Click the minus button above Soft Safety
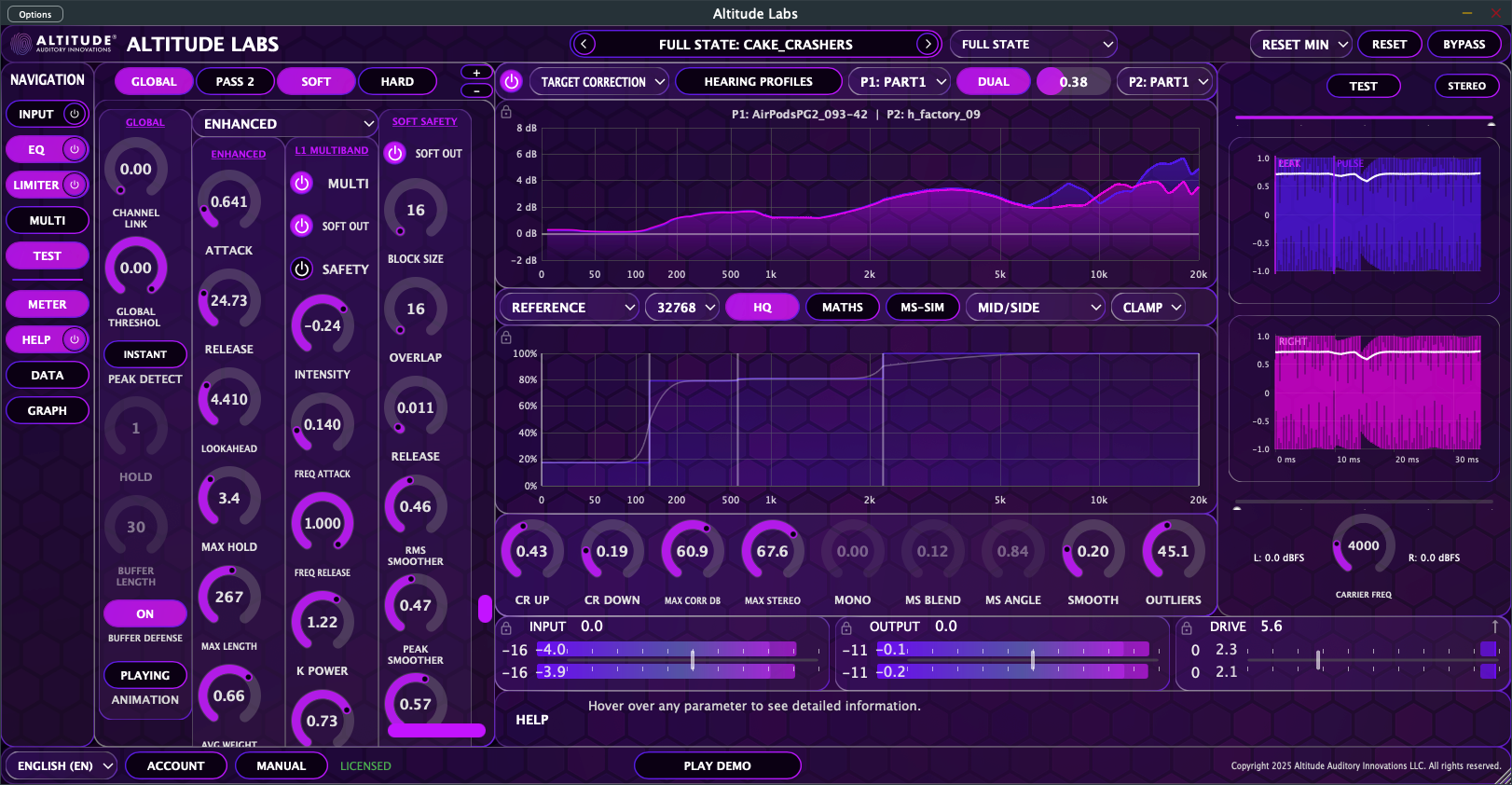 476,90
